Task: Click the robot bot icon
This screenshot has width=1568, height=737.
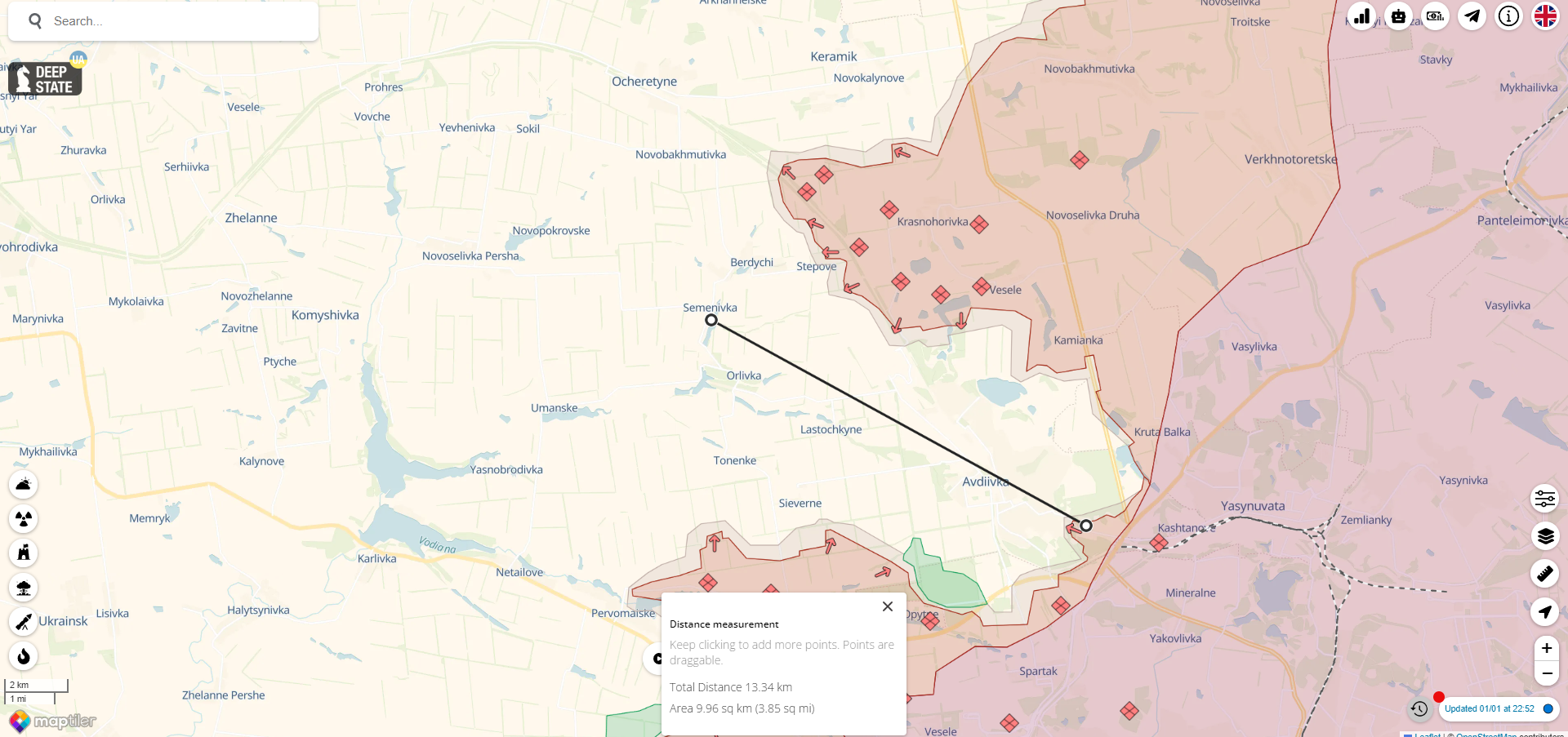Action: [x=1398, y=16]
